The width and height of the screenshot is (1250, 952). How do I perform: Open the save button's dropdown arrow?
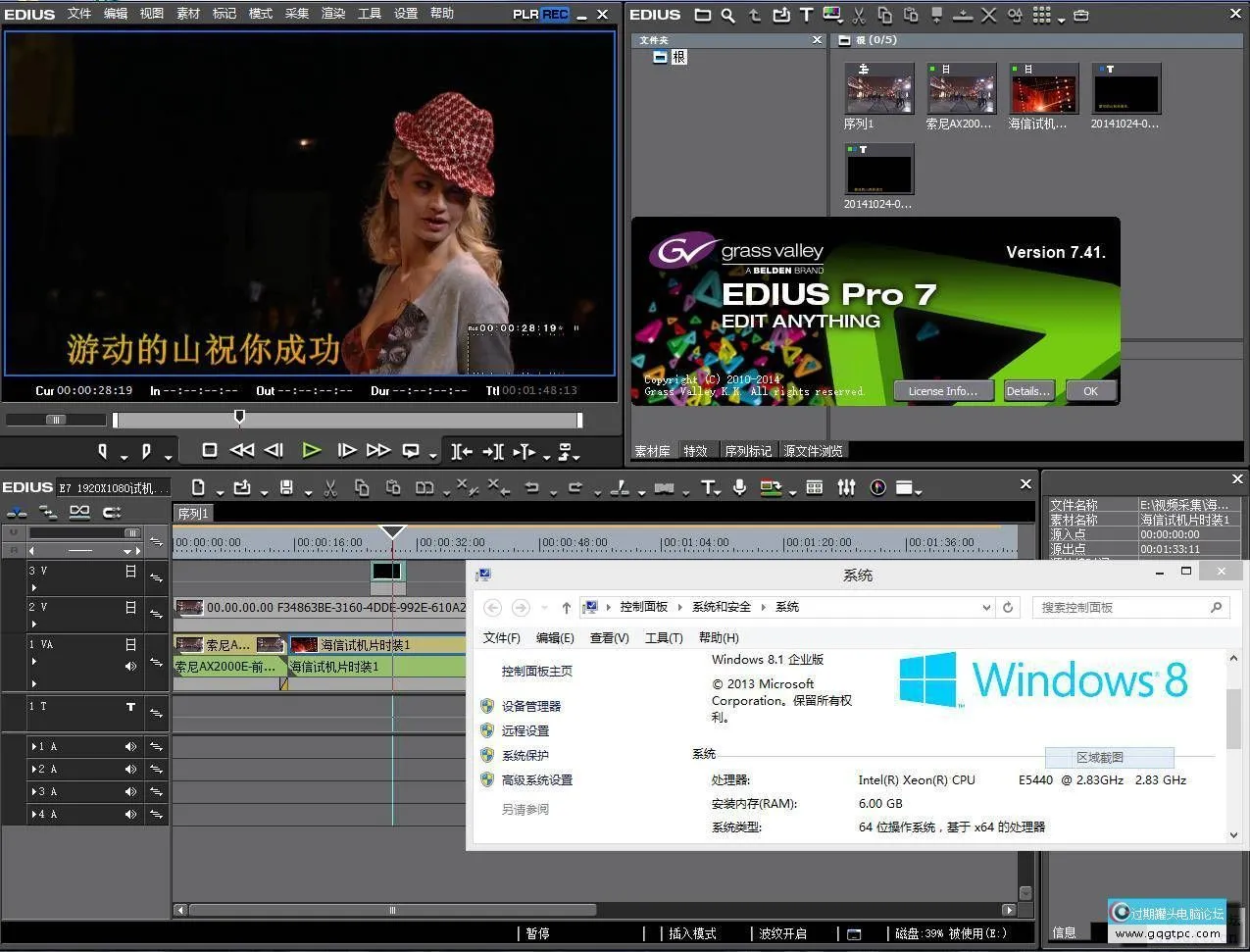(308, 490)
